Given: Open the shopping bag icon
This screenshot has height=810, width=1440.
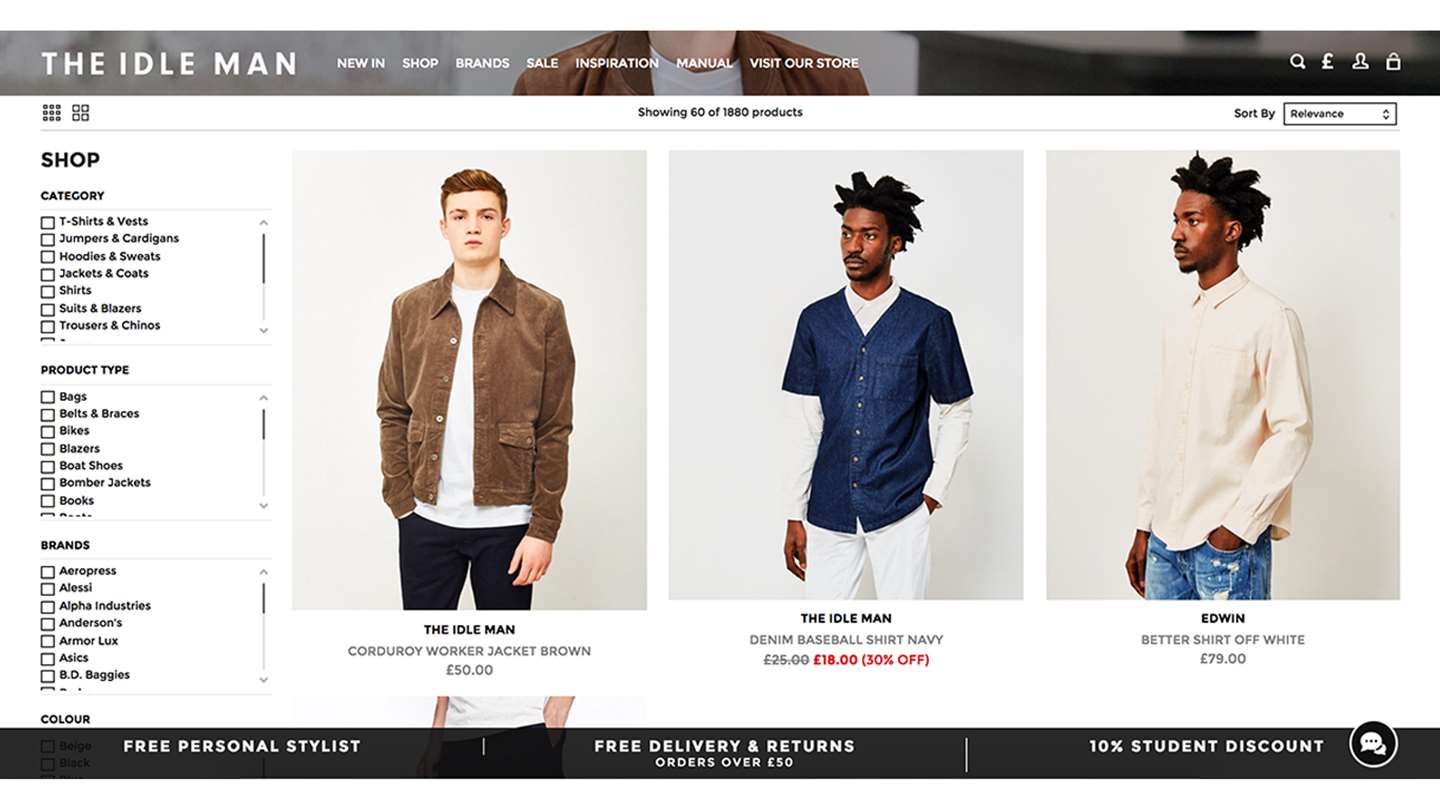Looking at the screenshot, I should point(1393,62).
